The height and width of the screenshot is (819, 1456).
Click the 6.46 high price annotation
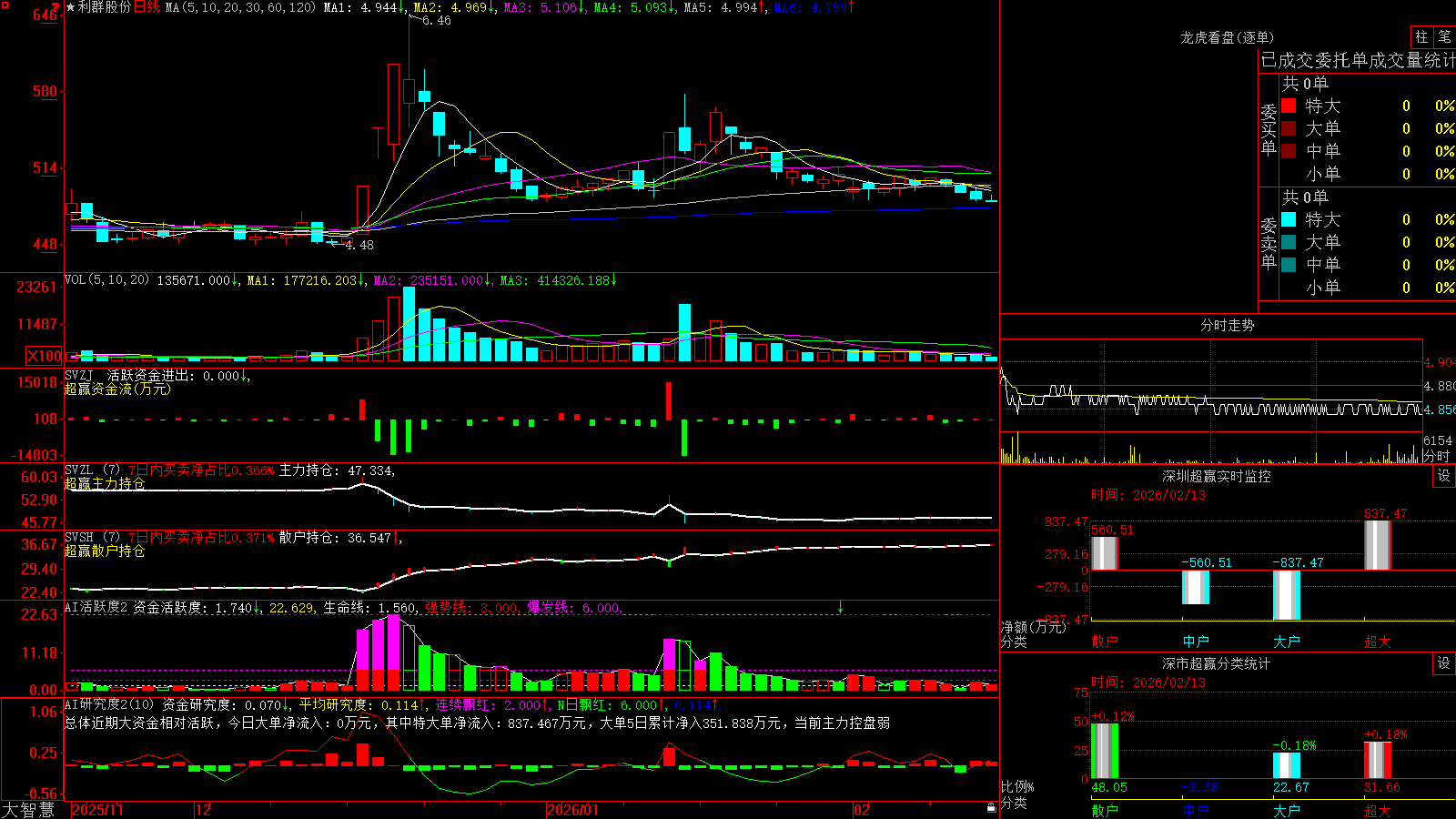pyautogui.click(x=437, y=20)
